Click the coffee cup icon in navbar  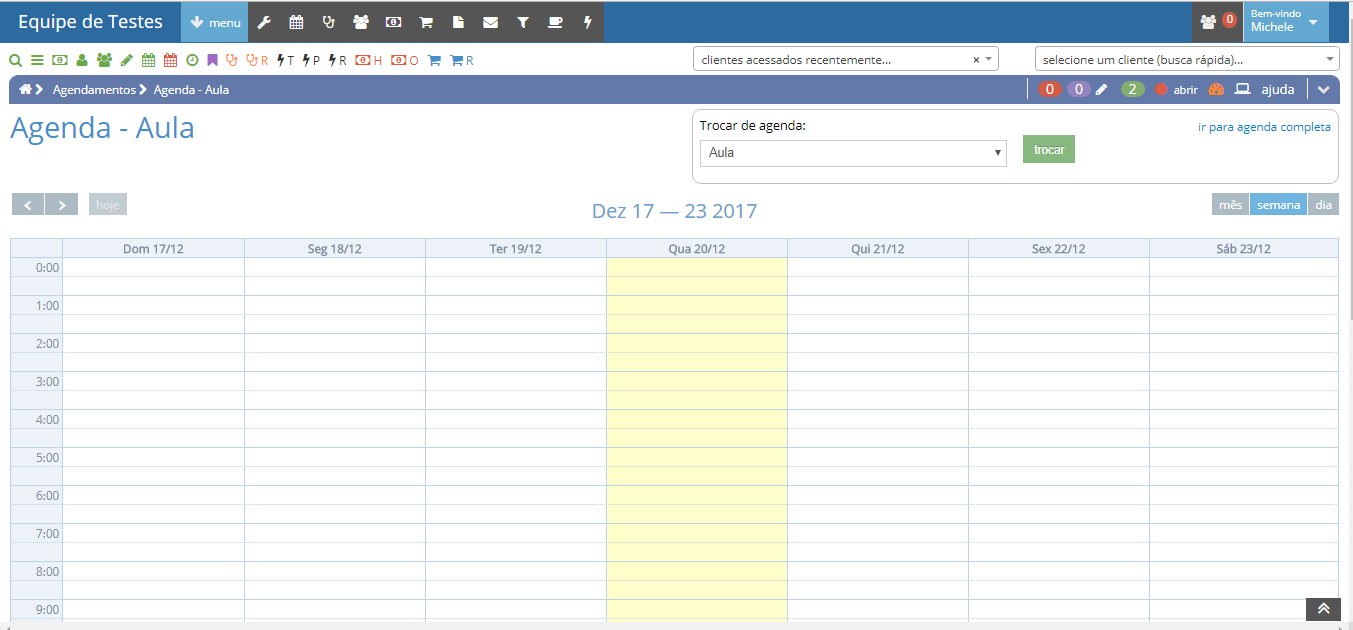555,22
